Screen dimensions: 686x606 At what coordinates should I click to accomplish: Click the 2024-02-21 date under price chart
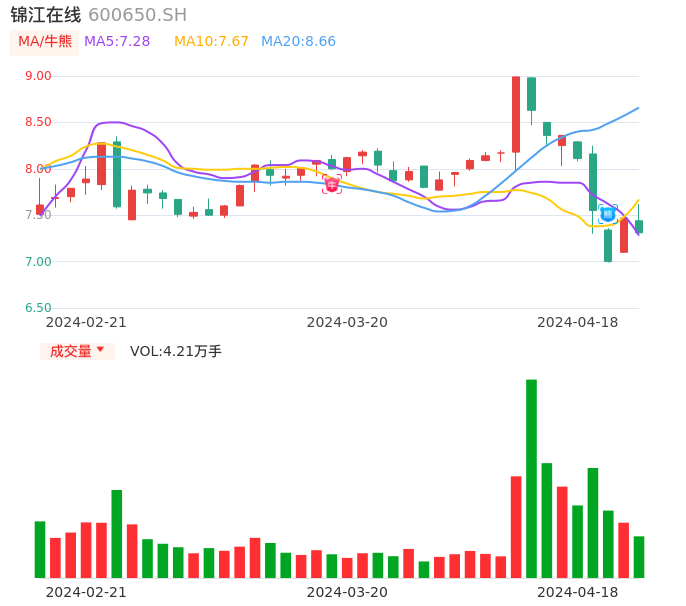click(86, 322)
